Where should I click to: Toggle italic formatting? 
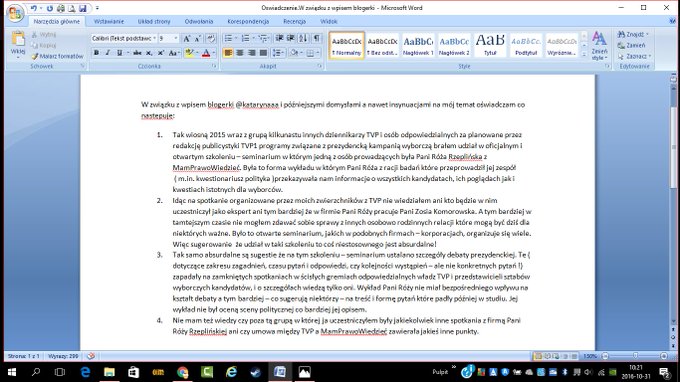(108, 53)
